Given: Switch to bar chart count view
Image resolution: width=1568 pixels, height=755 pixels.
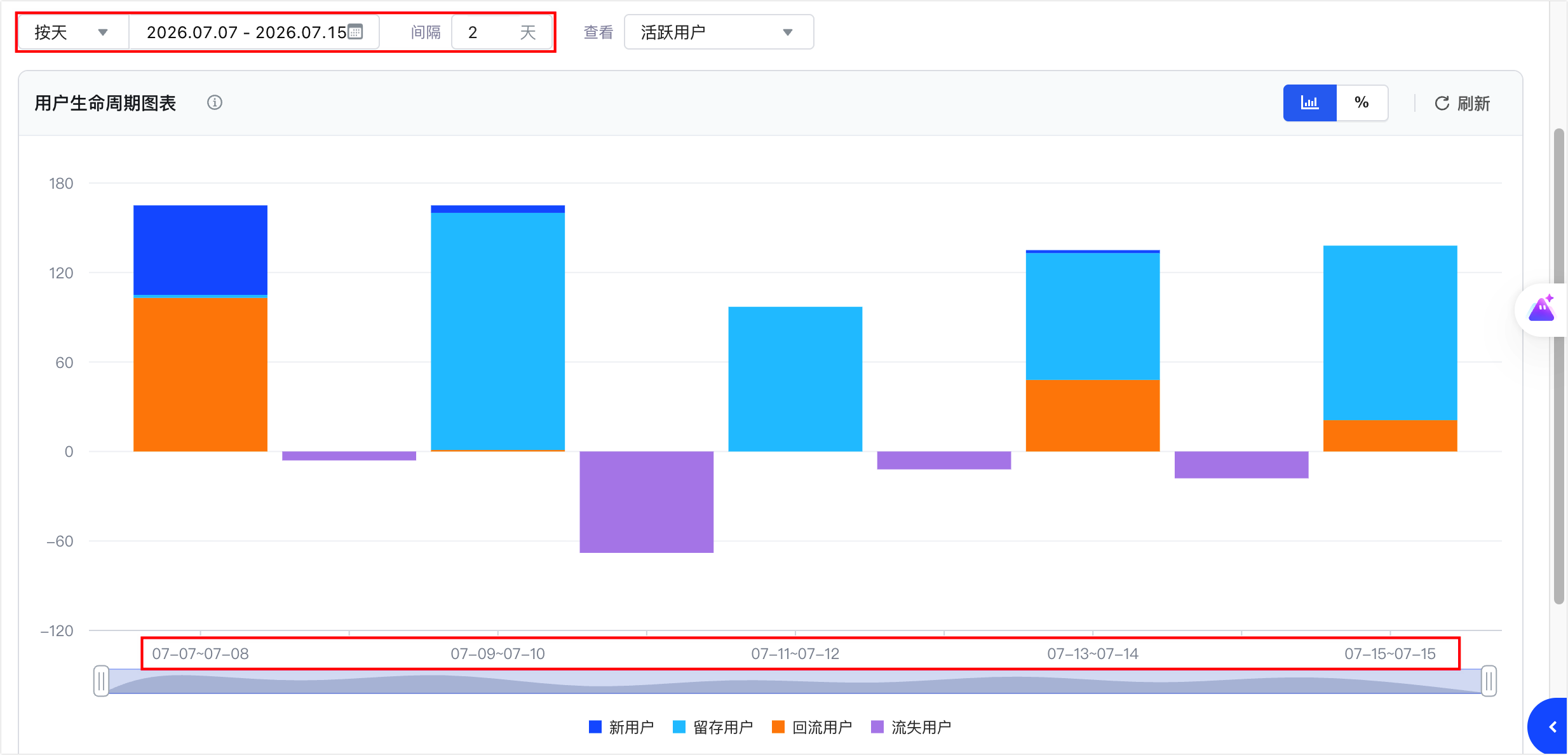Looking at the screenshot, I should coord(1309,103).
